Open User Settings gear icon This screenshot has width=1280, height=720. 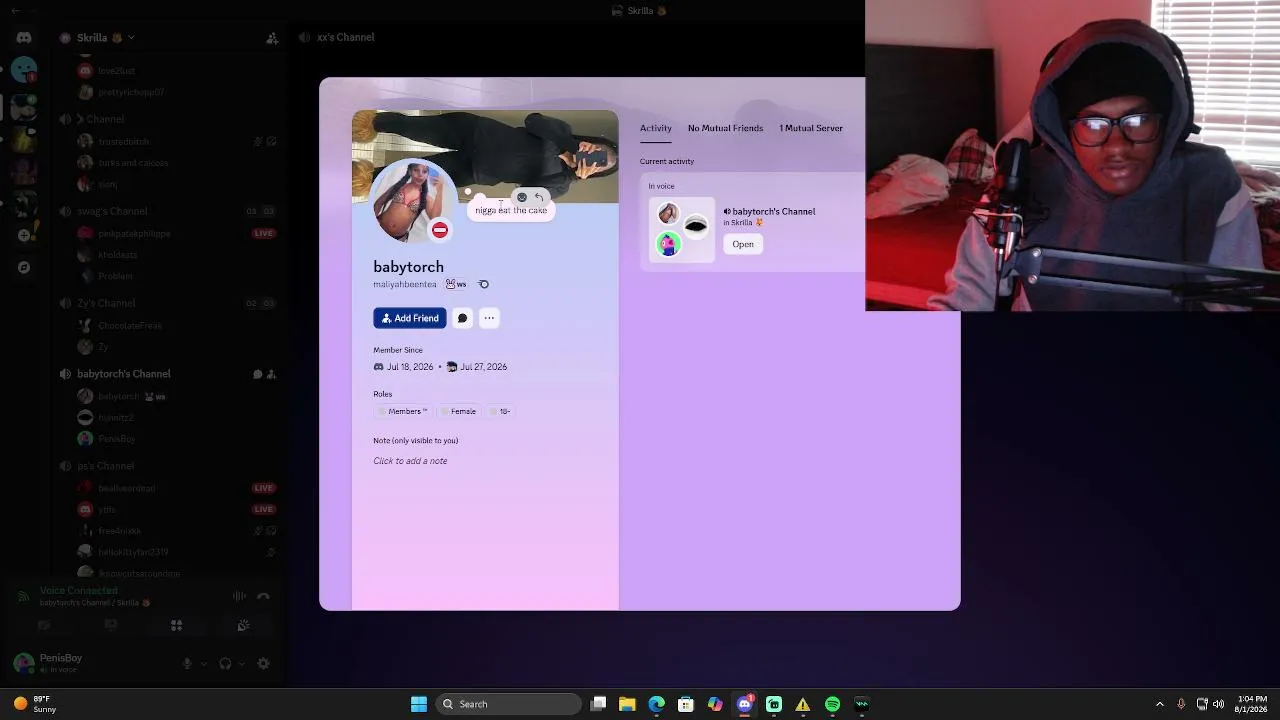(264, 663)
